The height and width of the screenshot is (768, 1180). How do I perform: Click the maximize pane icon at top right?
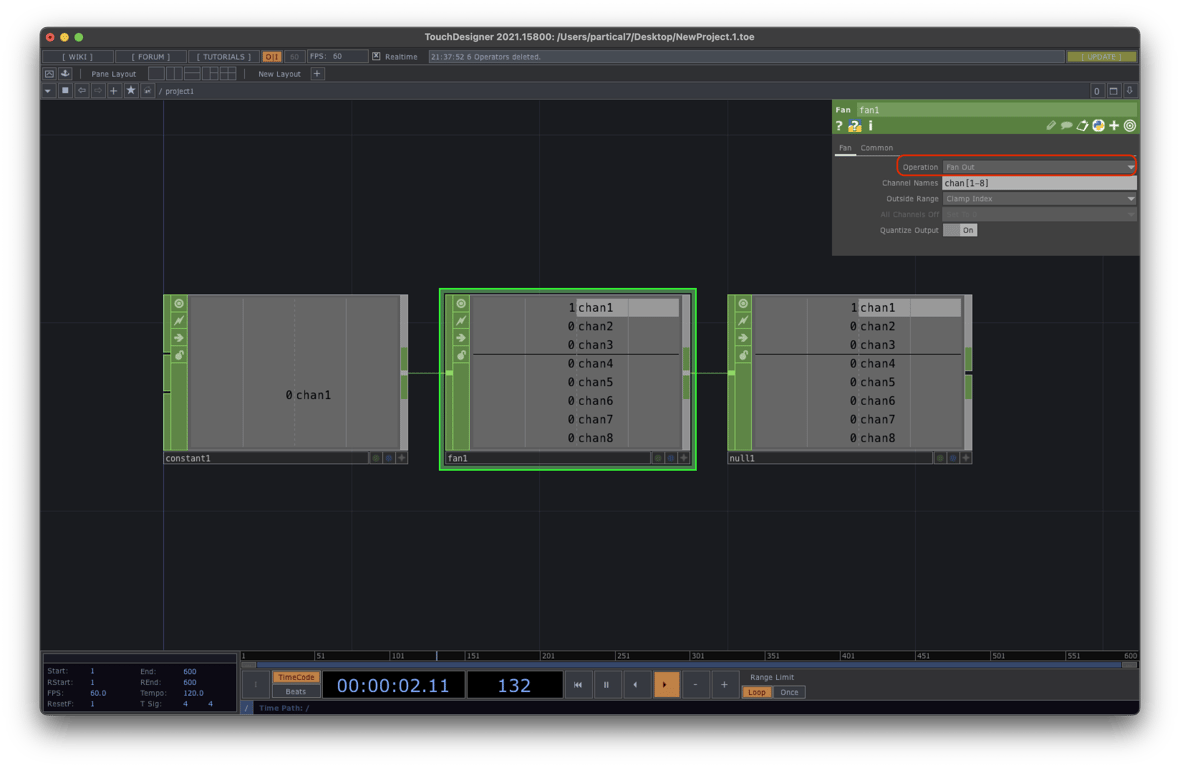[1114, 91]
